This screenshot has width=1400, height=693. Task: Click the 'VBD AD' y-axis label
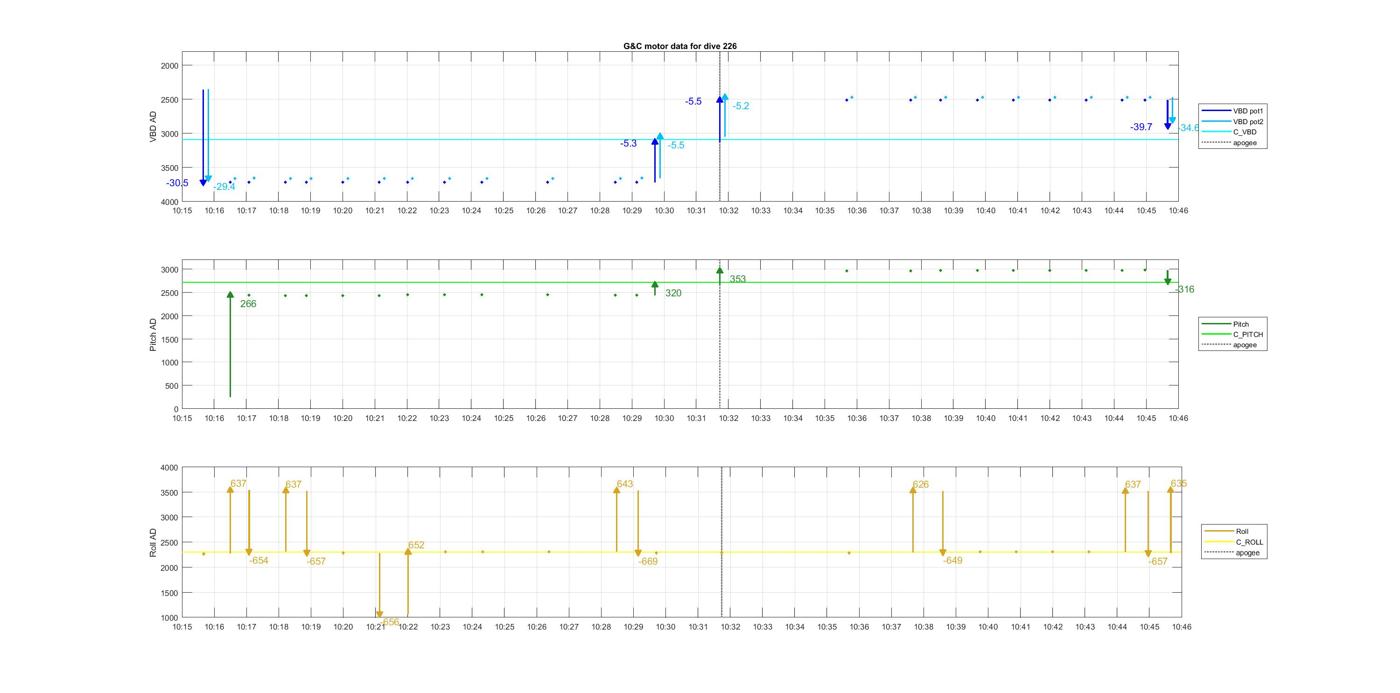pyautogui.click(x=153, y=128)
